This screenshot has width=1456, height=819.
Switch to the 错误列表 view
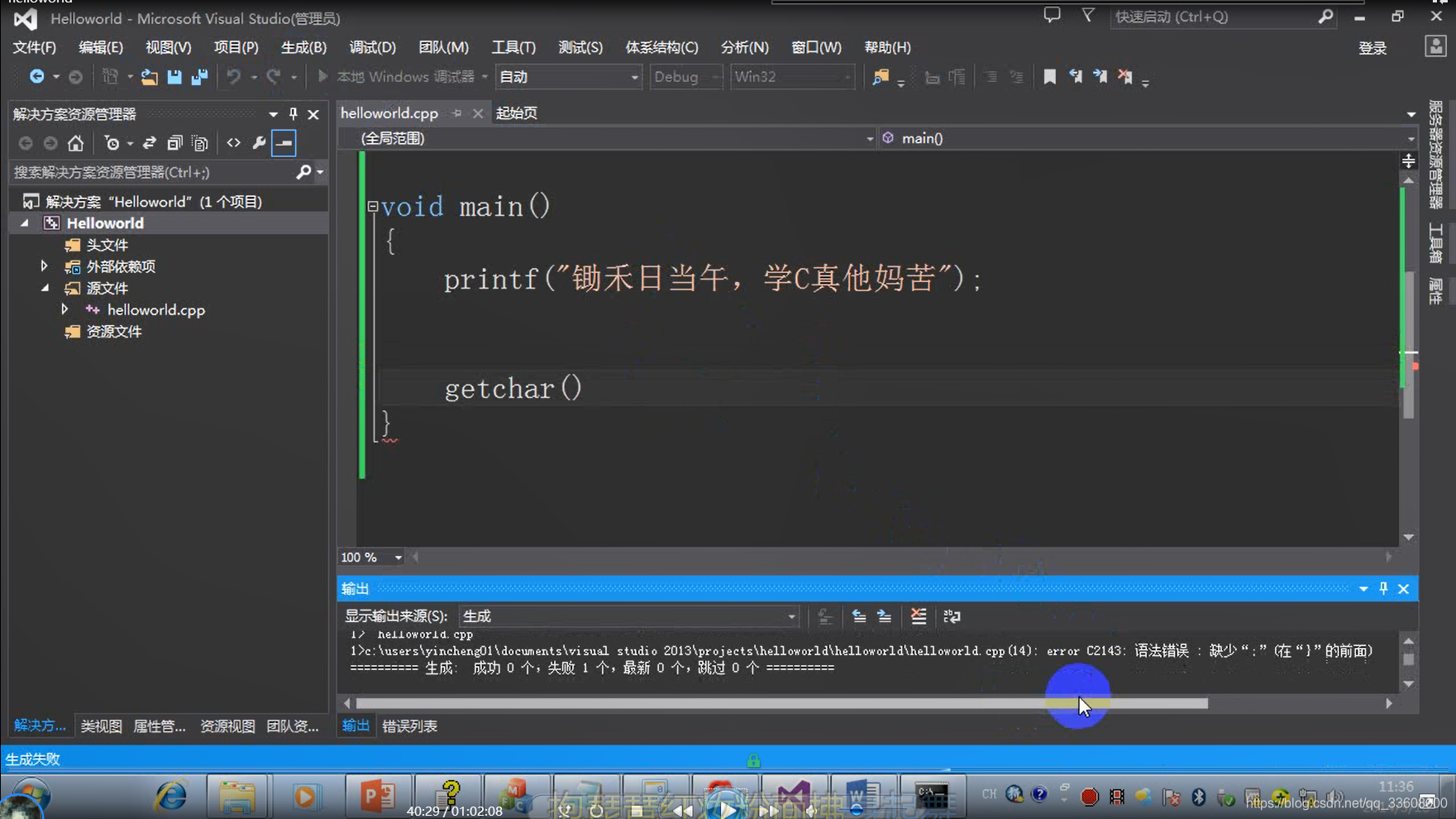(x=409, y=726)
